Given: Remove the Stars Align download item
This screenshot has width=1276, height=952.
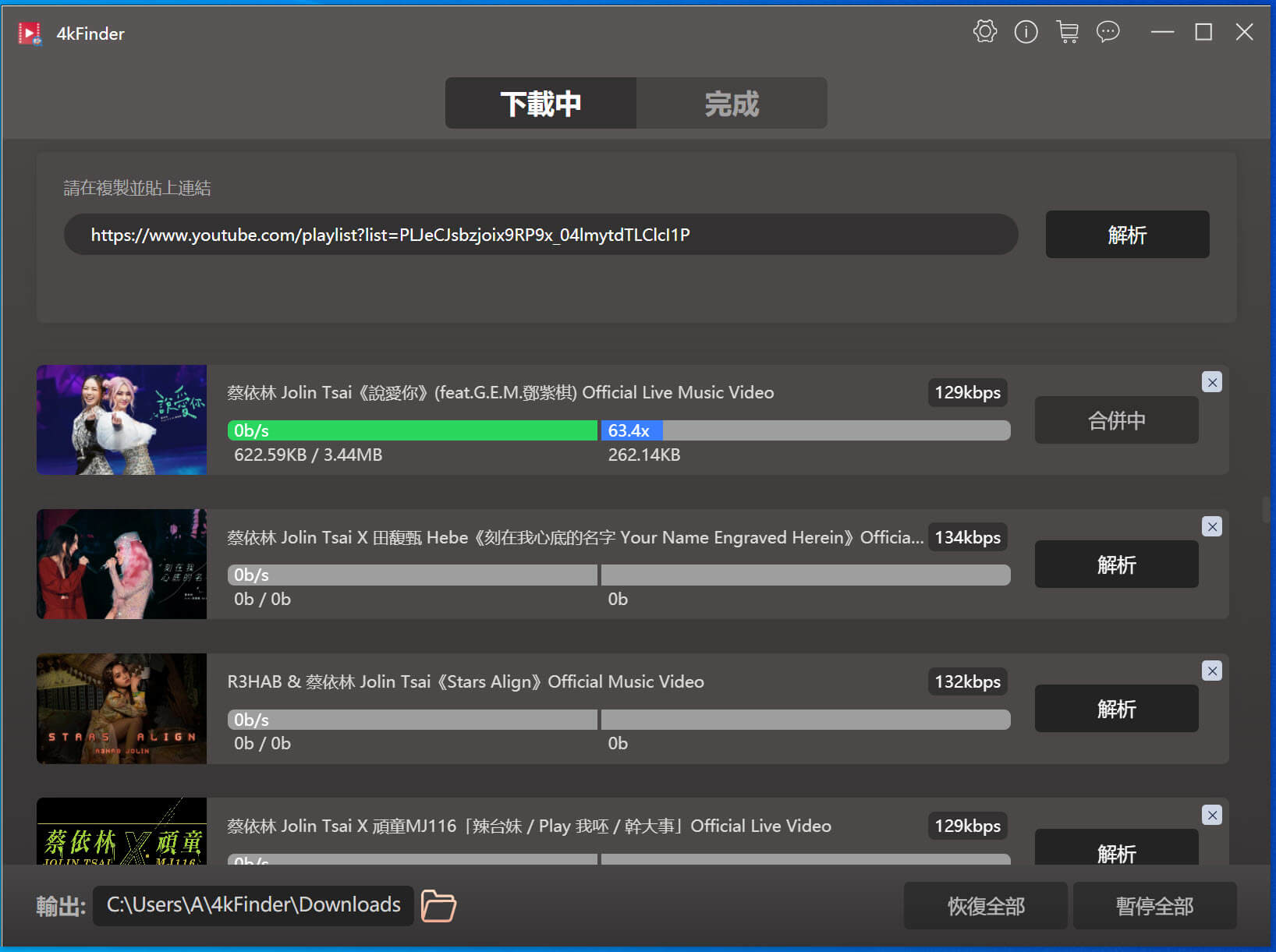Looking at the screenshot, I should [x=1212, y=671].
